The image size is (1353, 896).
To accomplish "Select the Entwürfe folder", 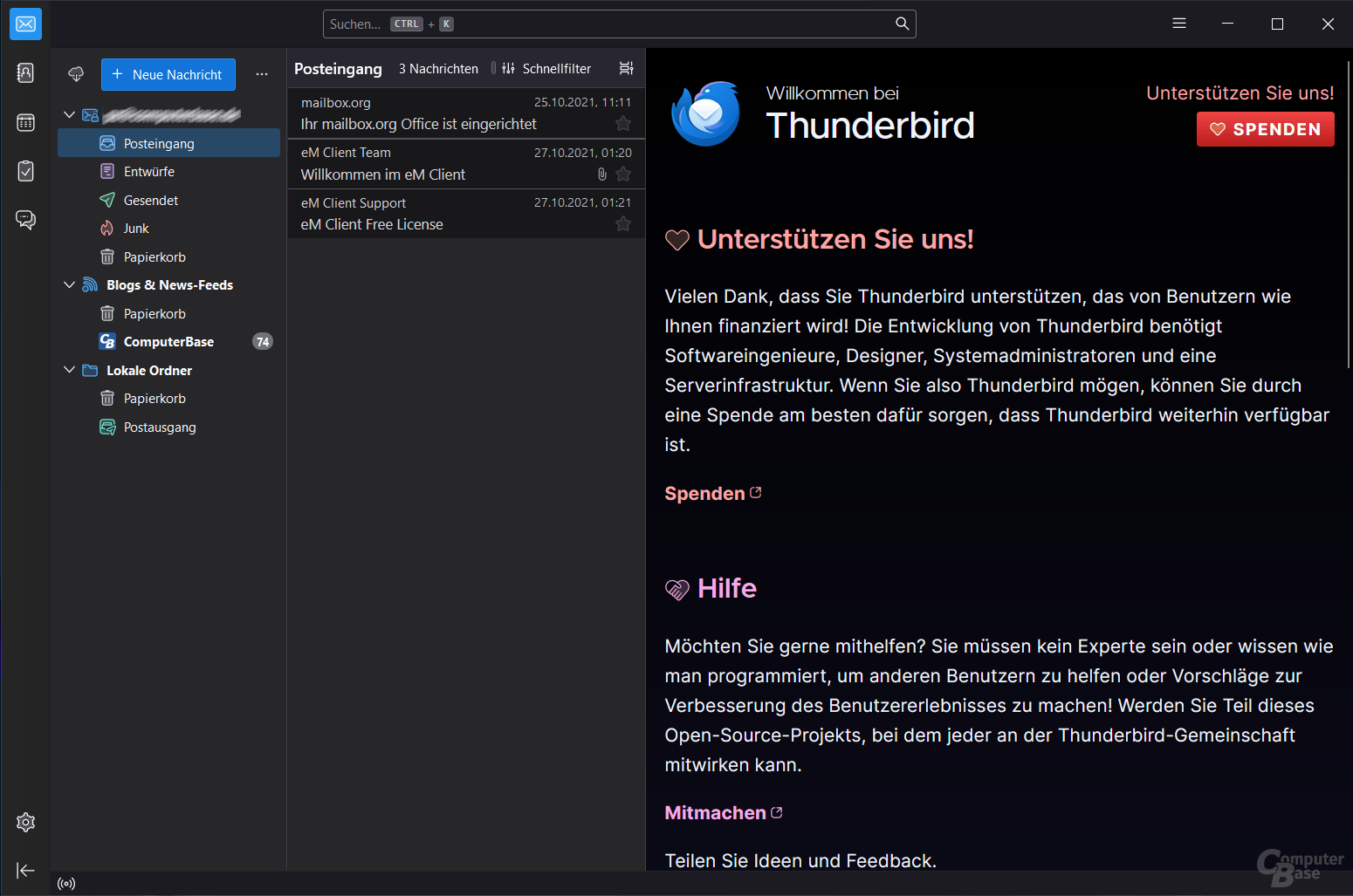I will (x=168, y=171).
